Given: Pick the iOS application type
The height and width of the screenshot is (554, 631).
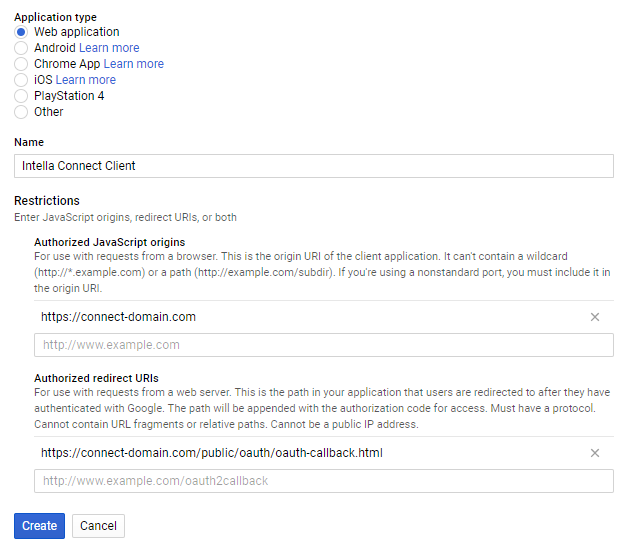Looking at the screenshot, I should pos(21,80).
